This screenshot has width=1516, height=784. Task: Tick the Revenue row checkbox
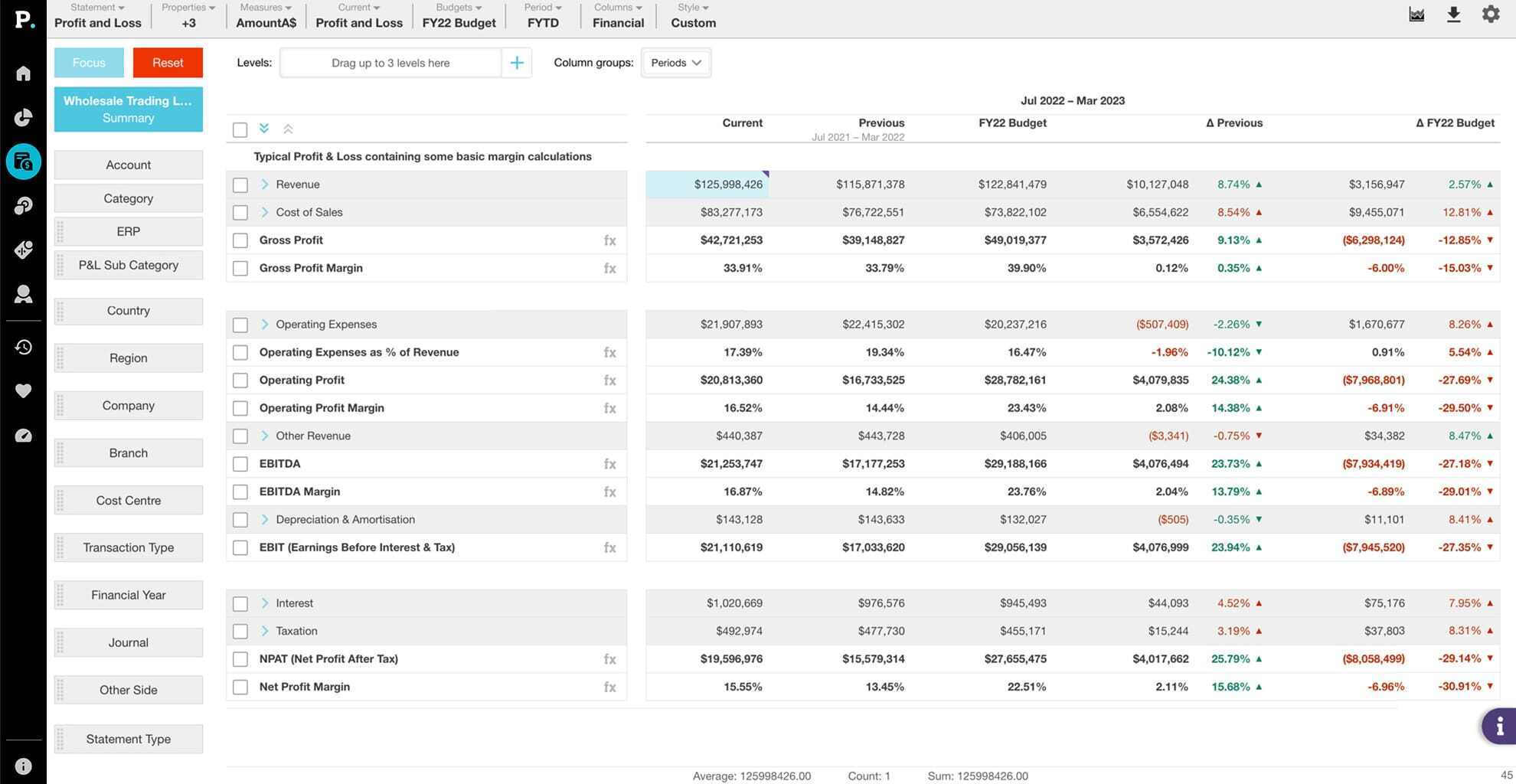(x=240, y=185)
